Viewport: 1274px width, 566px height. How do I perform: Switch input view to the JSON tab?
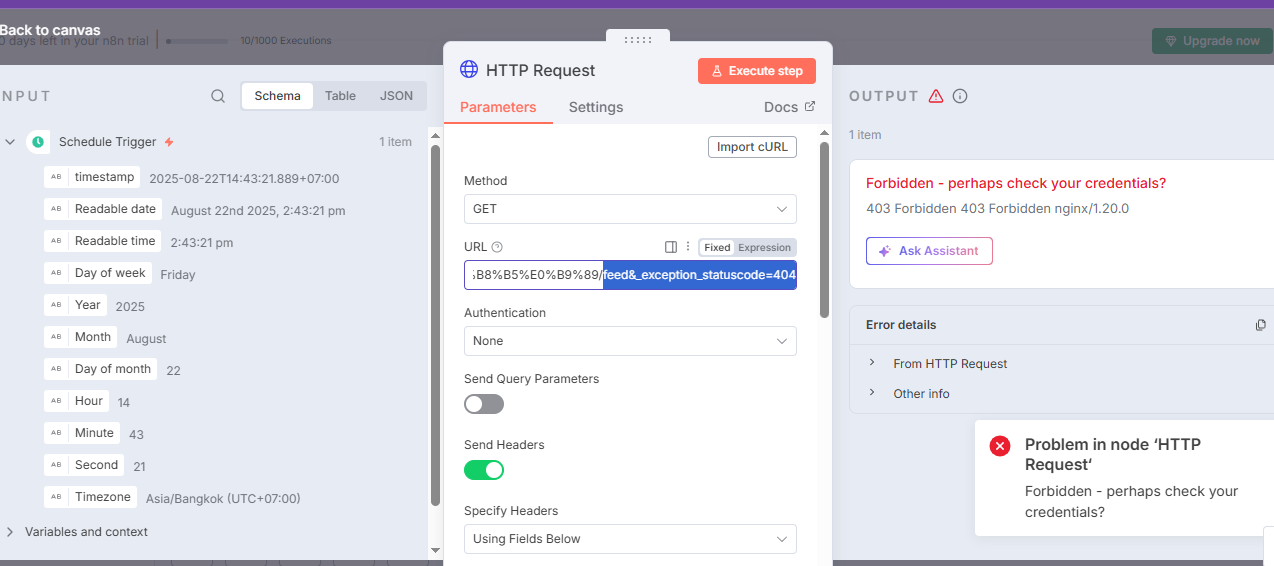[396, 96]
